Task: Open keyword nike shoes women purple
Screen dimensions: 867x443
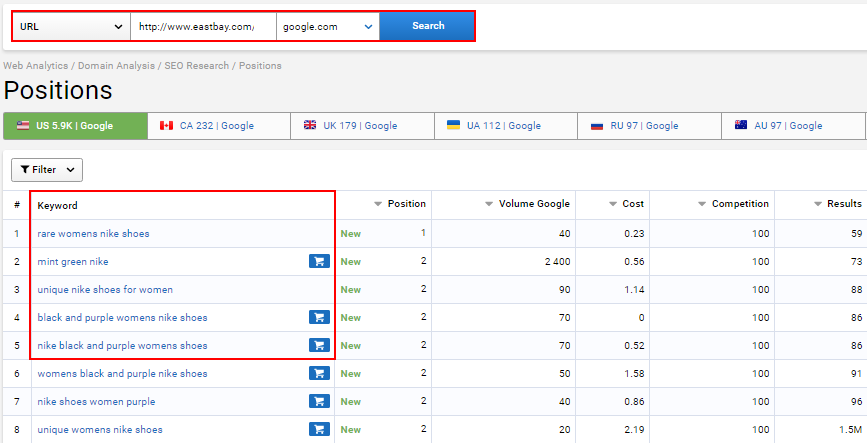Action: (x=96, y=402)
